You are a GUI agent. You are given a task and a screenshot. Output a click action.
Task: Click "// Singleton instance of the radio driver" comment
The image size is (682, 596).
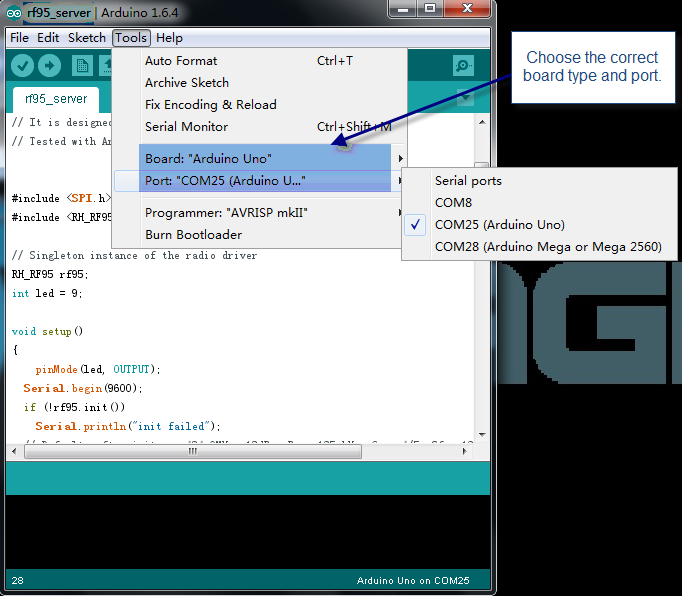[x=134, y=255]
